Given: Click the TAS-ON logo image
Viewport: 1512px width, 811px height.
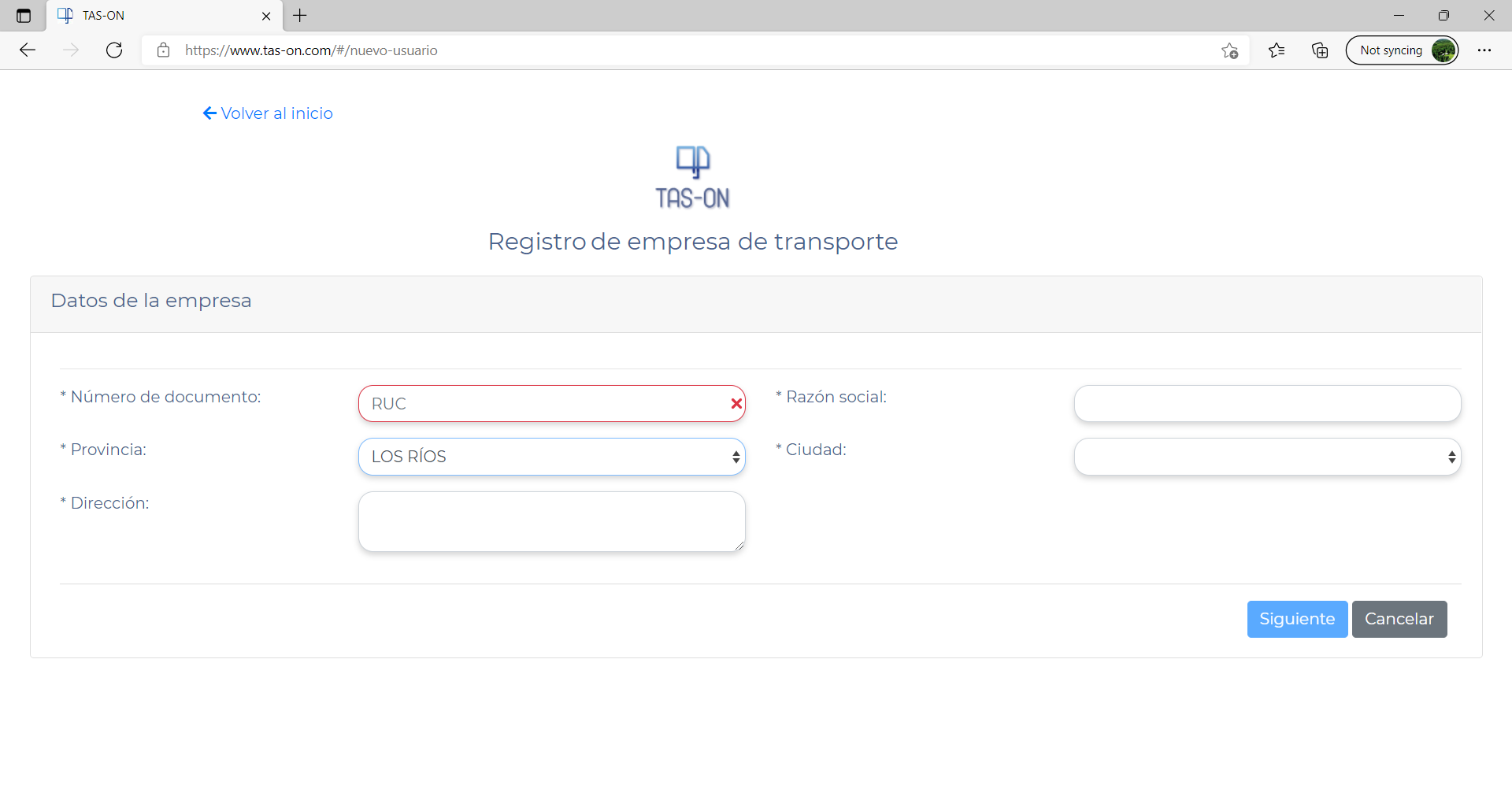Looking at the screenshot, I should pyautogui.click(x=693, y=177).
